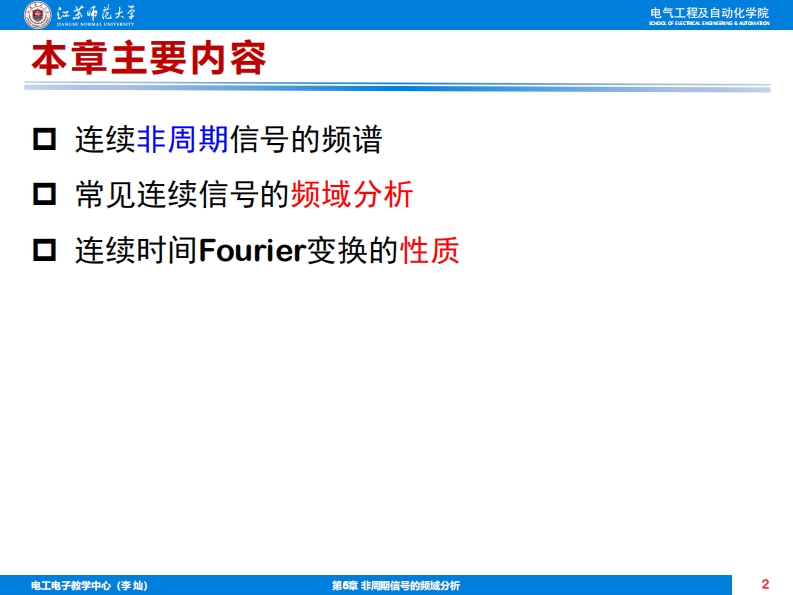Check the square bullet before 连续非周期信号的频谱
Screen dimensions: 793x595
(x=44, y=139)
